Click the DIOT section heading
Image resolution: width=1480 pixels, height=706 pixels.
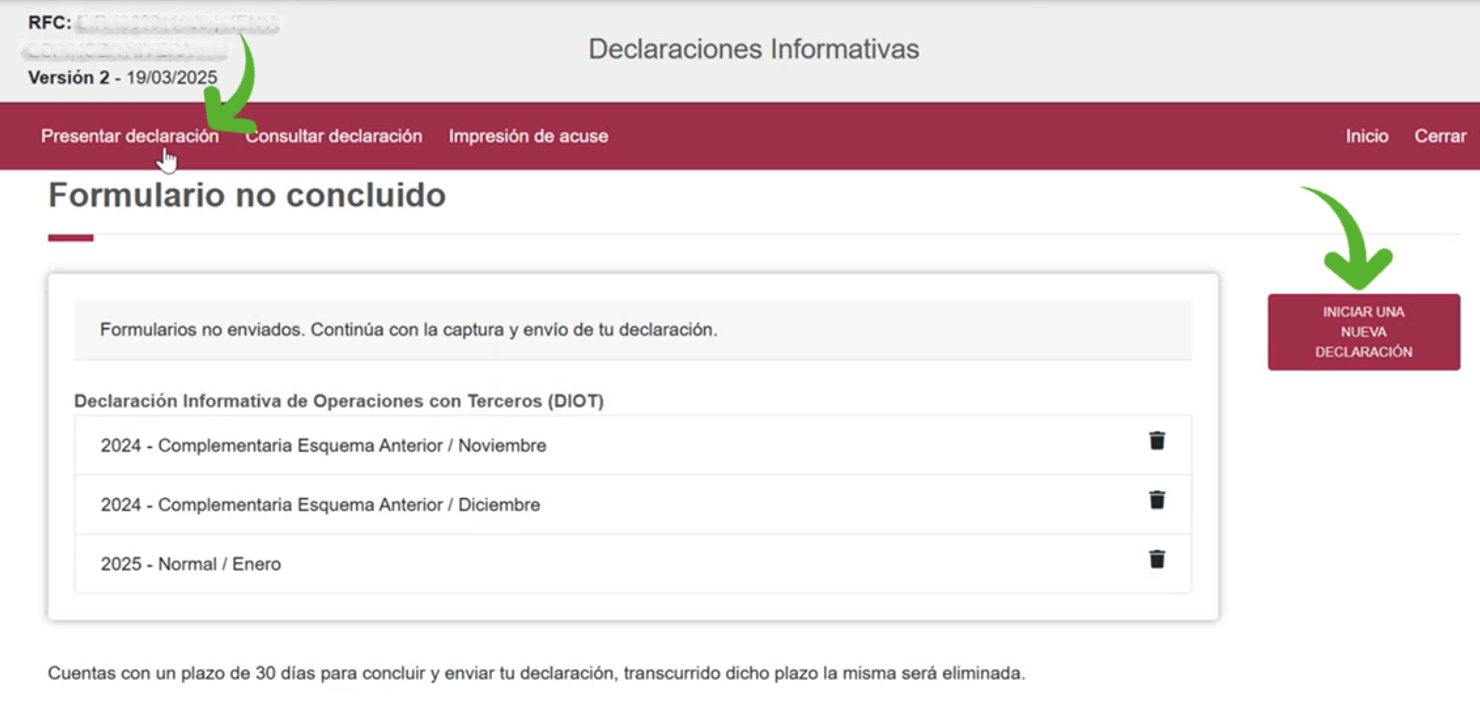(x=339, y=401)
